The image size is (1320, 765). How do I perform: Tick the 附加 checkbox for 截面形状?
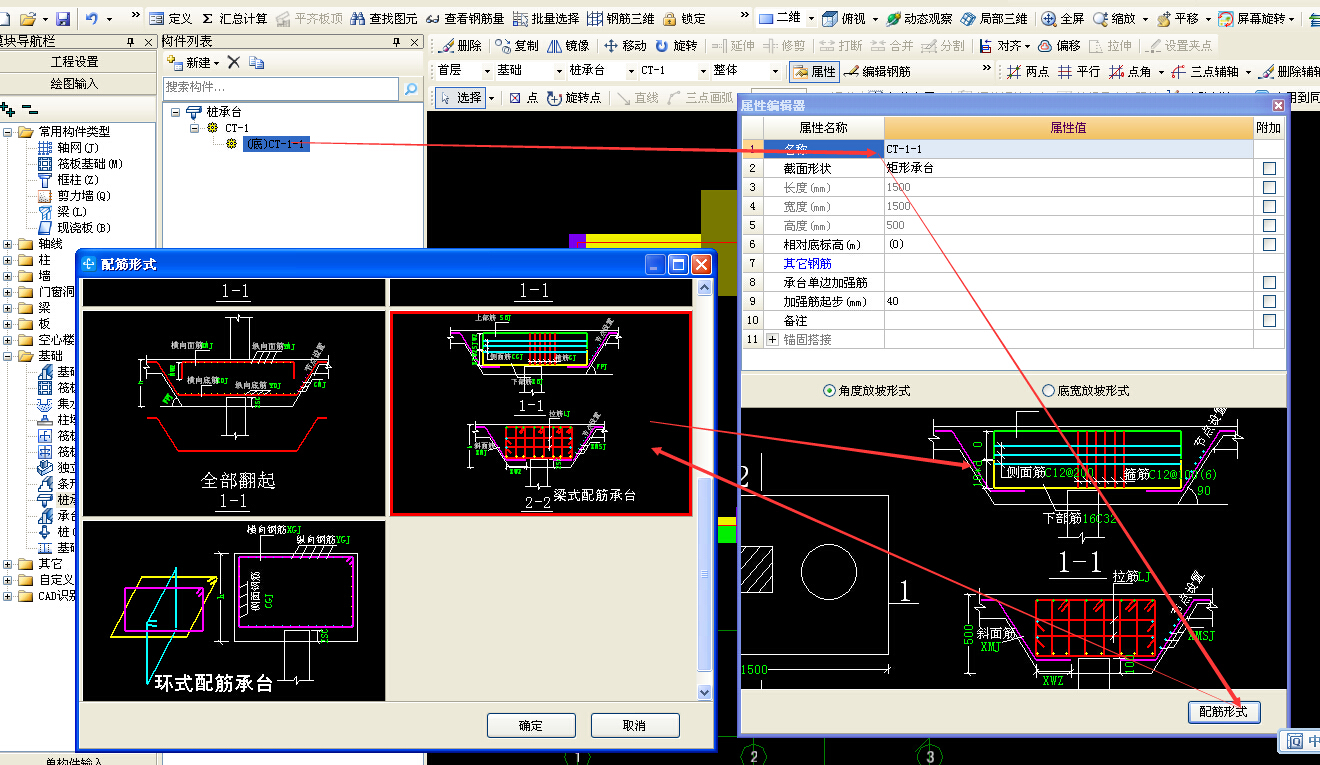(x=1269, y=168)
